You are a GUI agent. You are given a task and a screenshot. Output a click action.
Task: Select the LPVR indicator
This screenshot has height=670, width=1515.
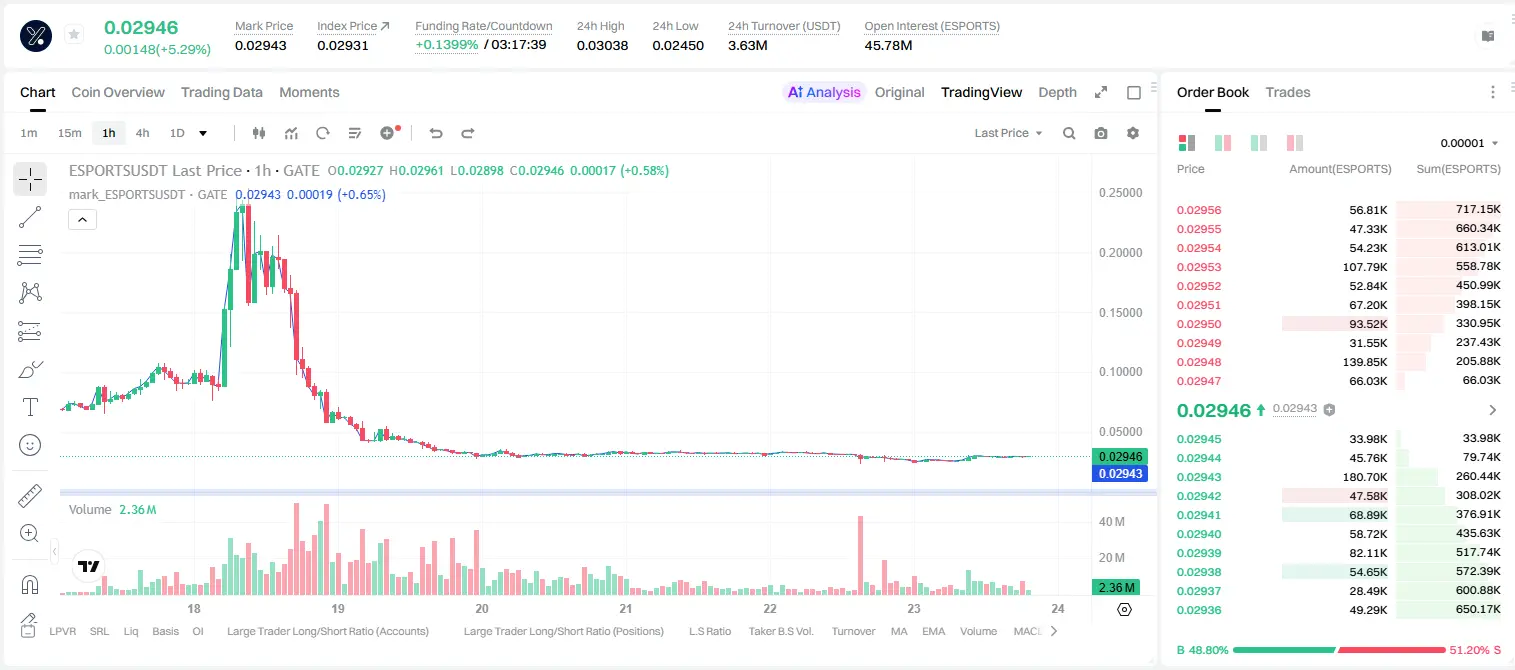click(62, 631)
